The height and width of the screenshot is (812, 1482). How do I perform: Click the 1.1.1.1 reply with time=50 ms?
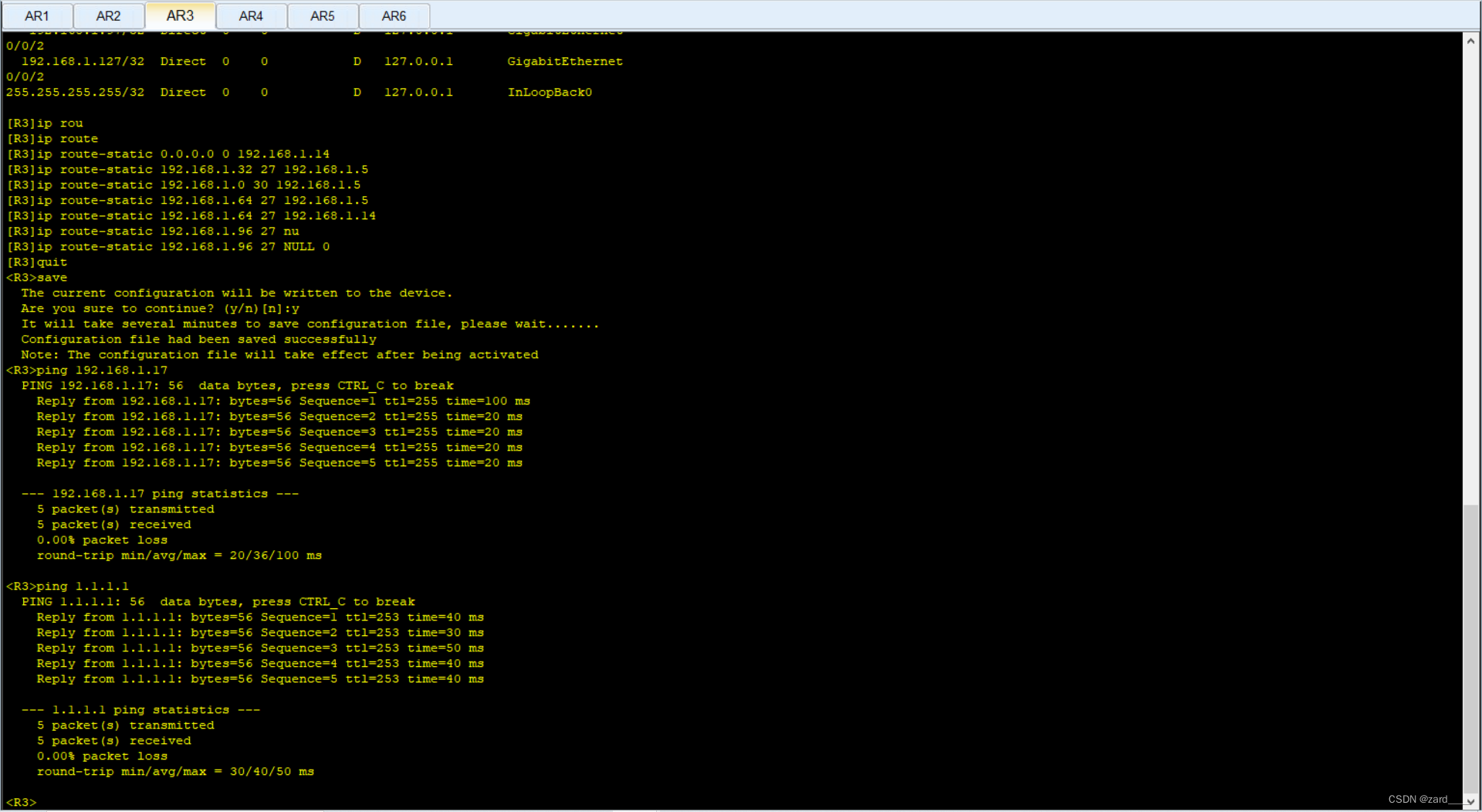tap(260, 648)
